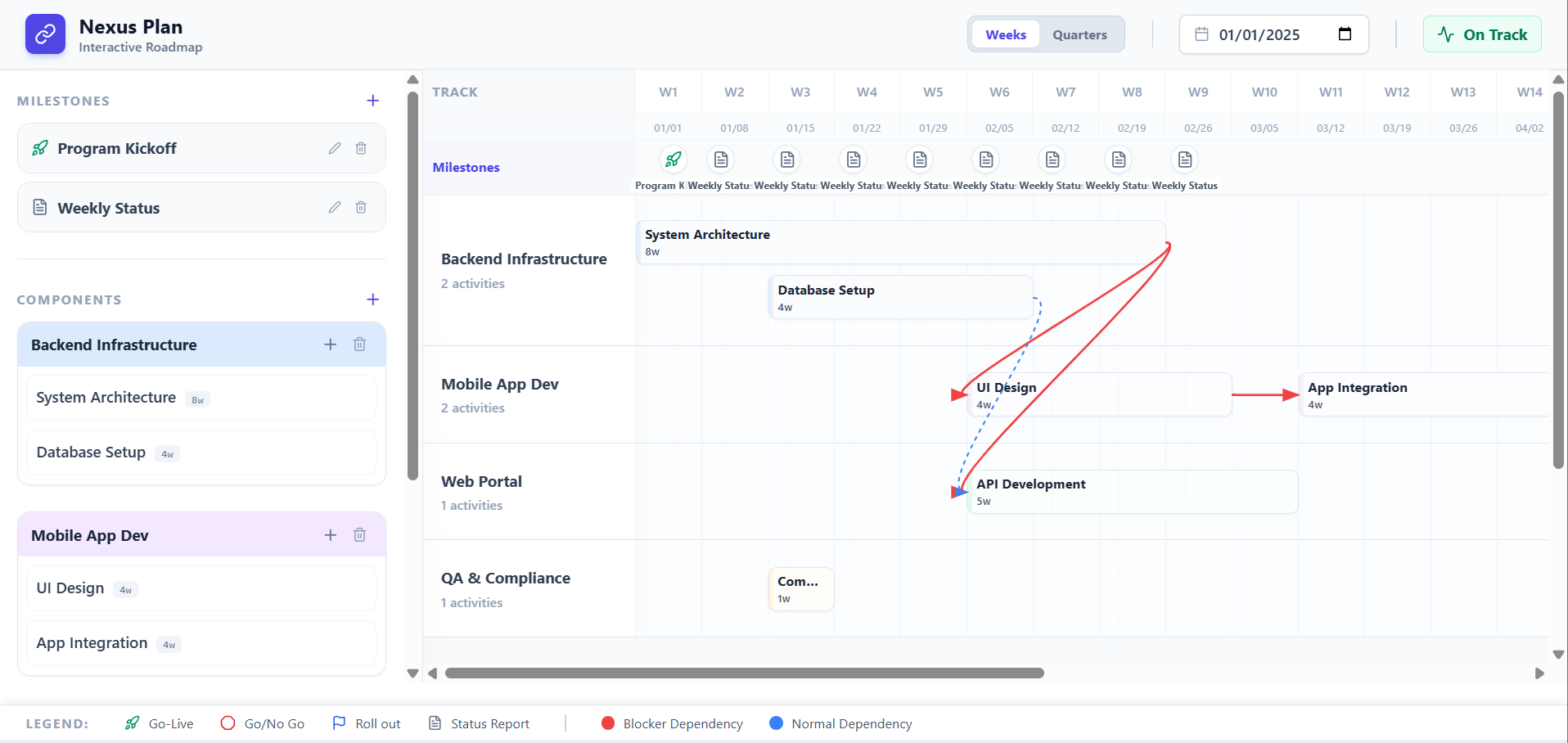The width and height of the screenshot is (1568, 743).
Task: Edit the Weekly Status milestone
Action: (x=335, y=207)
